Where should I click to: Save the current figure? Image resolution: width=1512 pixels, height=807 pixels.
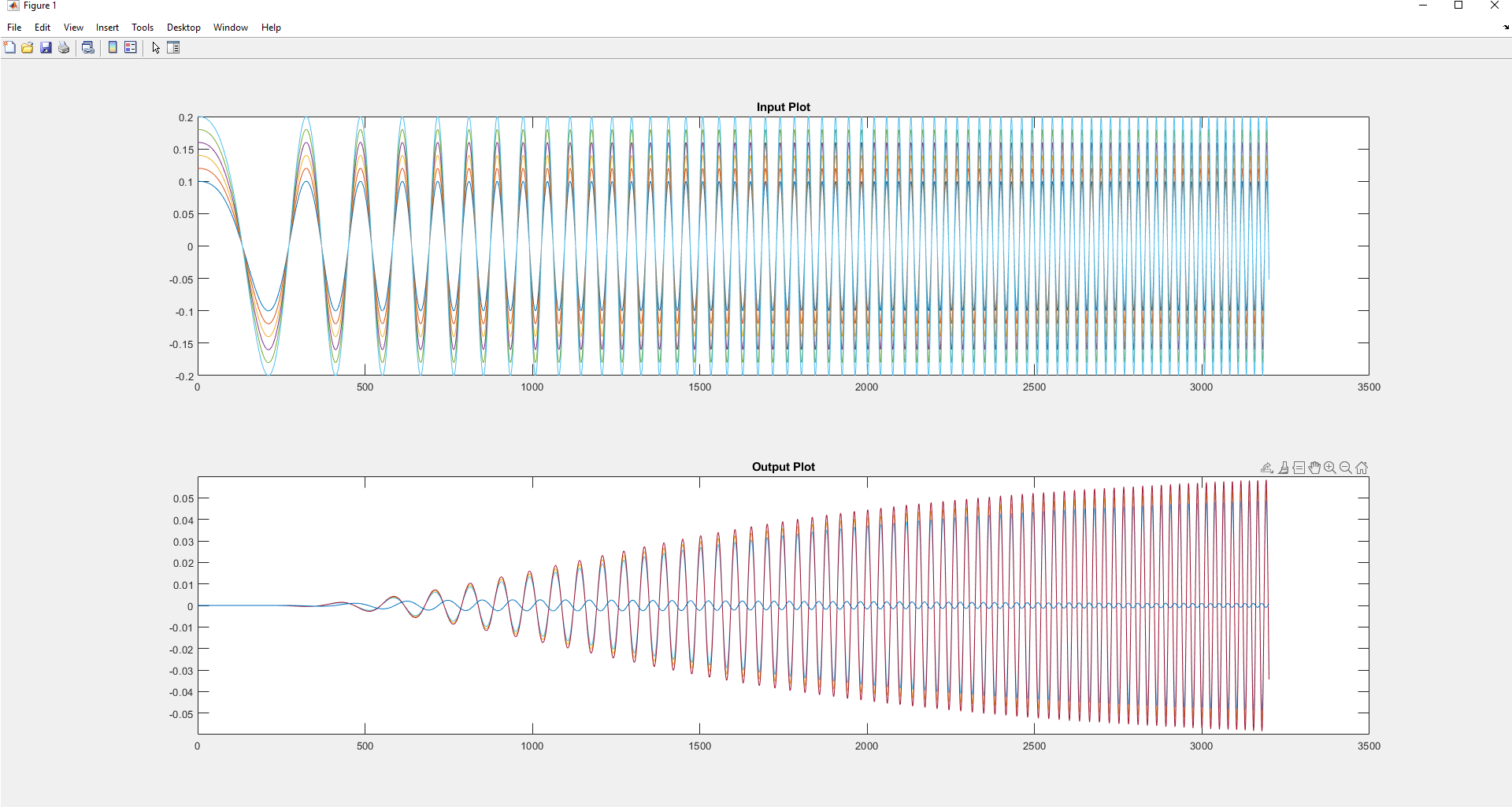coord(45,47)
